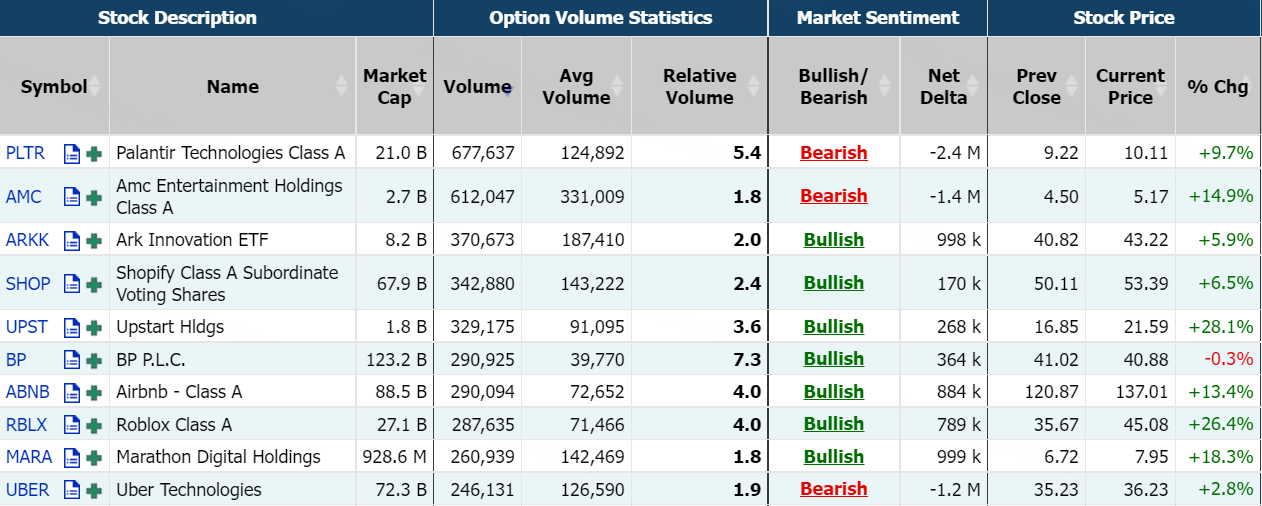Open the MARA symbol link
Image resolution: width=1262 pixels, height=506 pixels.
point(28,457)
